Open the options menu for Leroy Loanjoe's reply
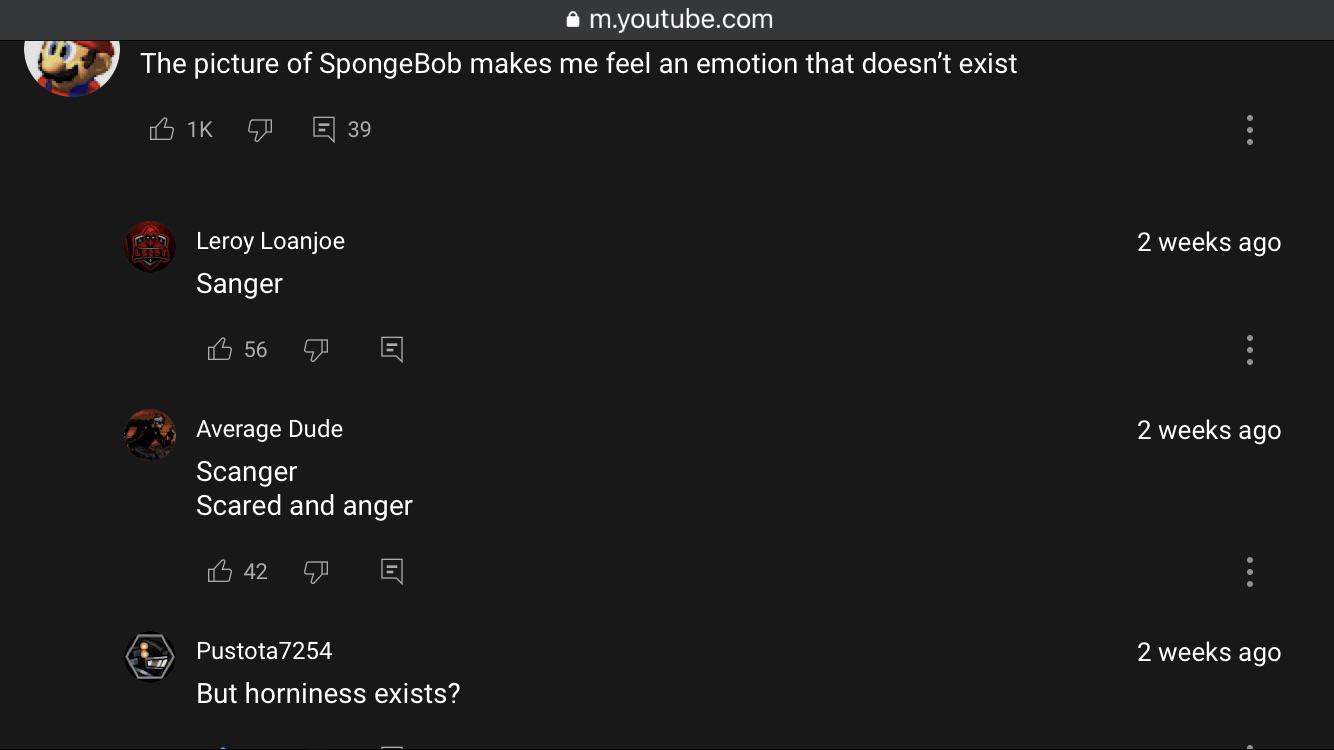The image size is (1334, 750). pyautogui.click(x=1249, y=349)
